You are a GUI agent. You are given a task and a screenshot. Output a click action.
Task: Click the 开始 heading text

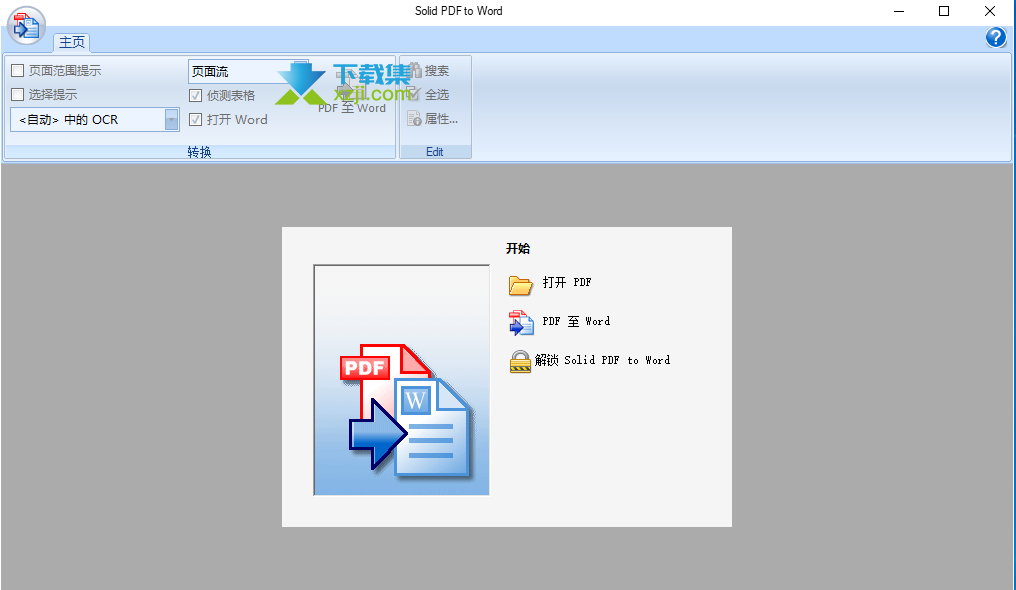point(518,249)
